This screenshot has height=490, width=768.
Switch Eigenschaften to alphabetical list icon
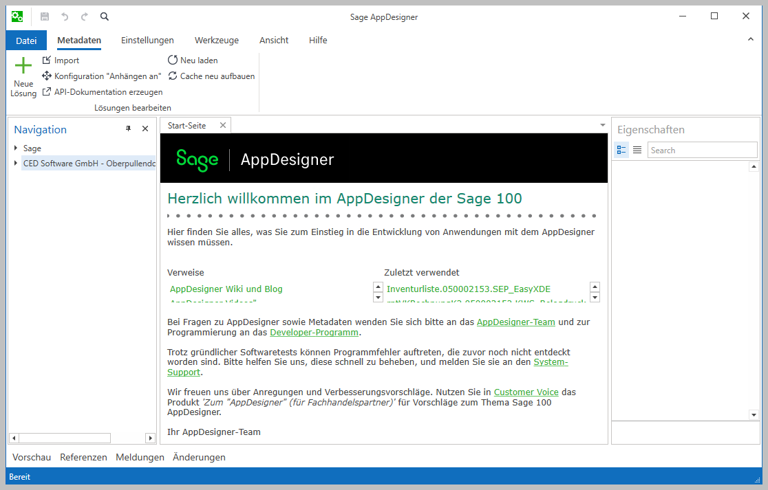(637, 150)
